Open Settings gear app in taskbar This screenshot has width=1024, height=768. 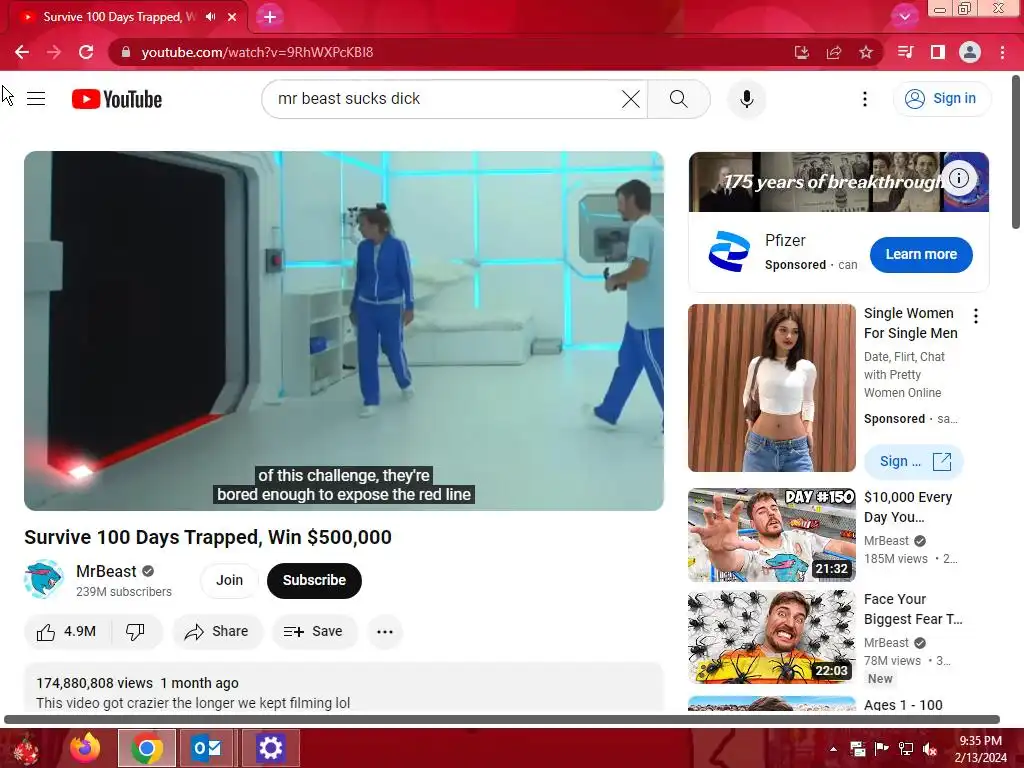[270, 748]
